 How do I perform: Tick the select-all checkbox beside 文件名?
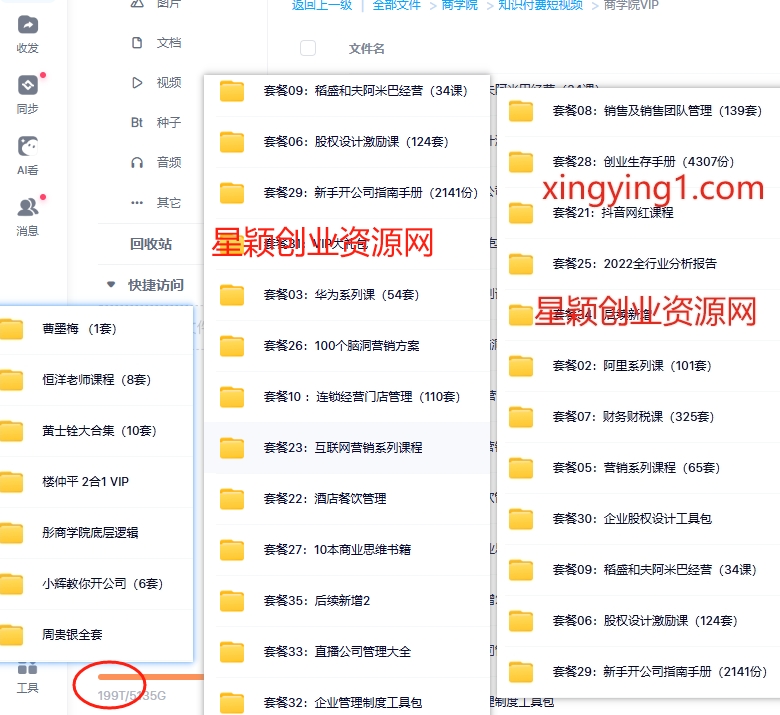click(308, 48)
